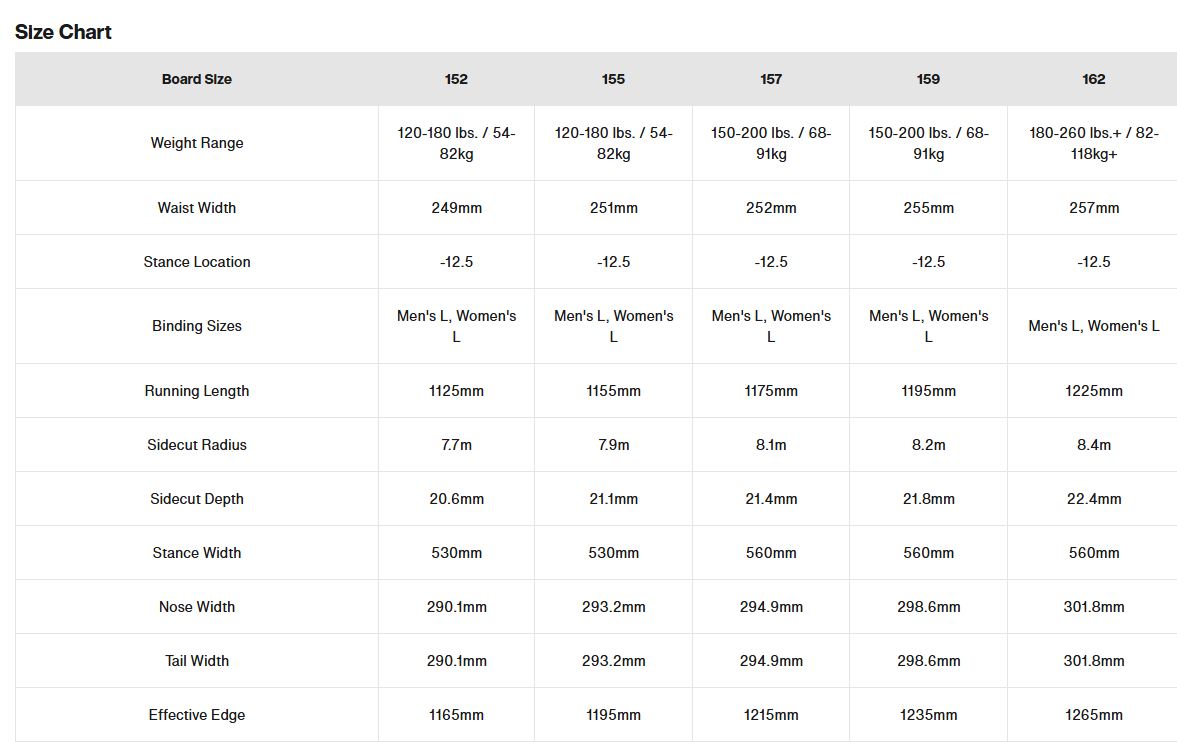
Task: Click the 180-260 lbs.+ weight range cell
Action: click(1093, 143)
